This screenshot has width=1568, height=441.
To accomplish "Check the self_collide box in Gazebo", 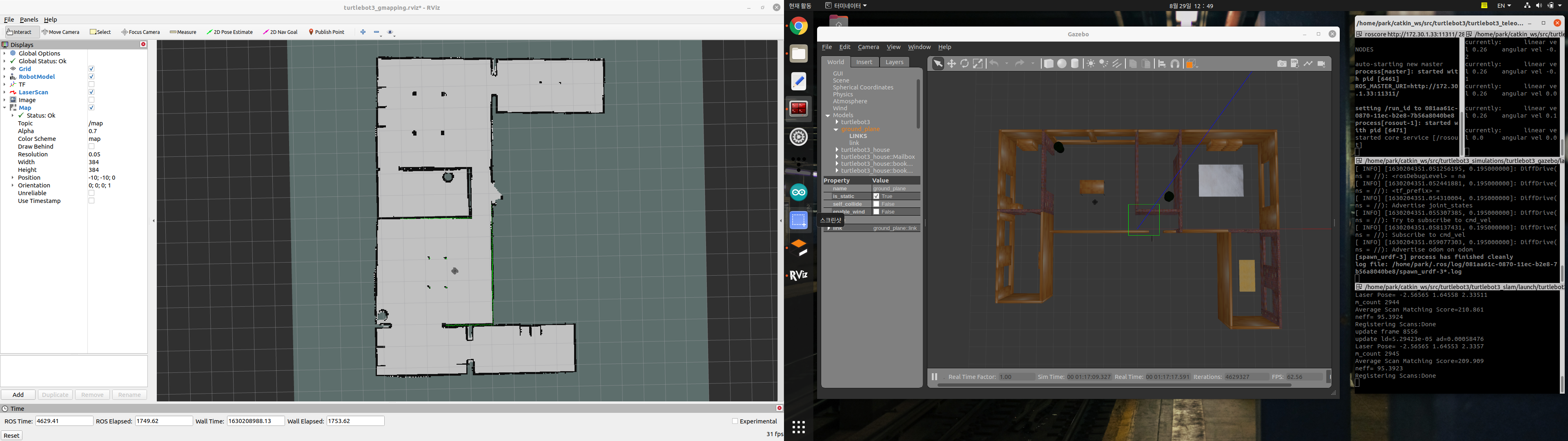I will (x=876, y=204).
